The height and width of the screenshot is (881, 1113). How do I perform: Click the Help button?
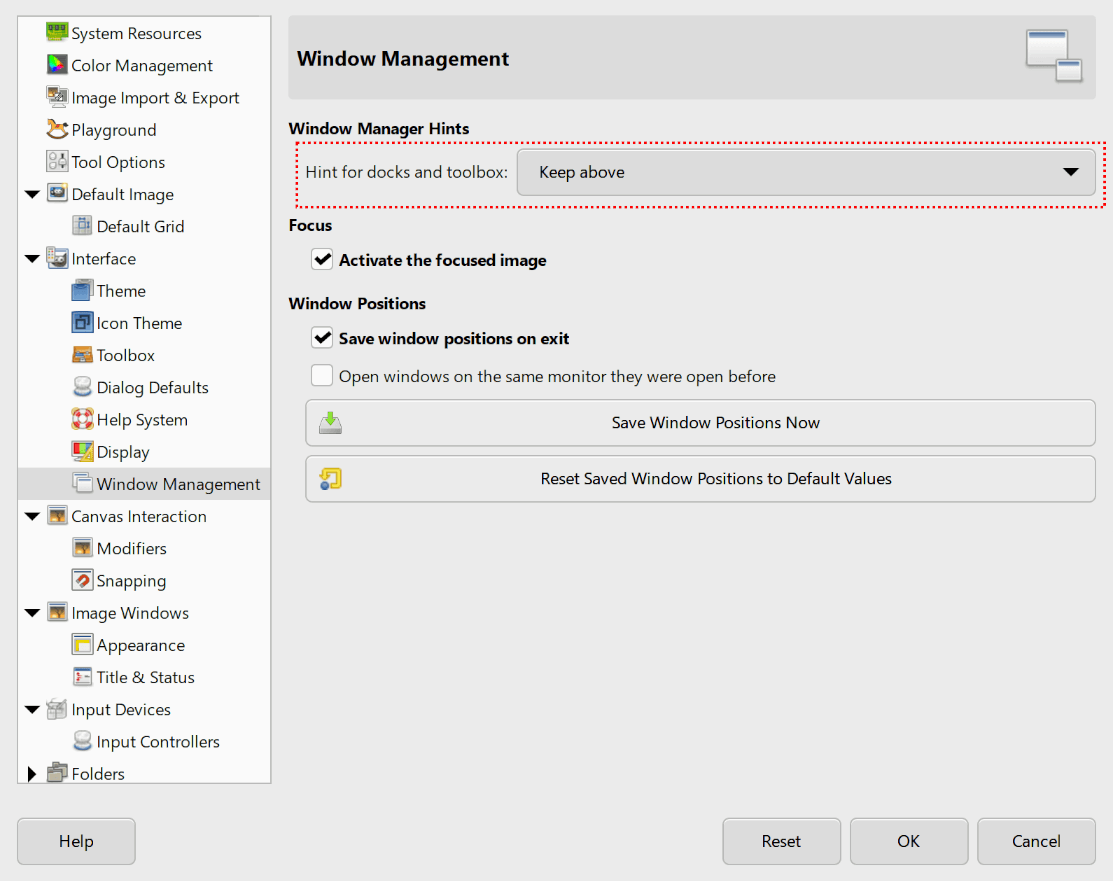[x=75, y=841]
